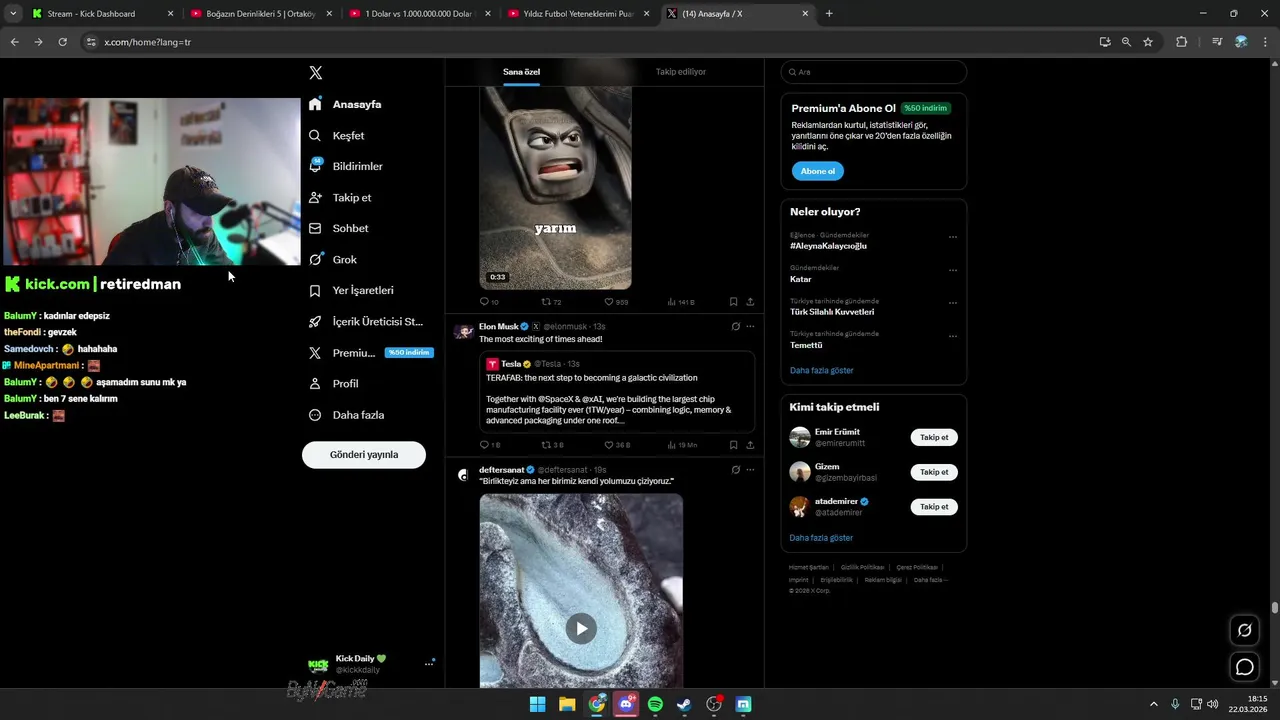Play the deftersanat video

(x=581, y=628)
